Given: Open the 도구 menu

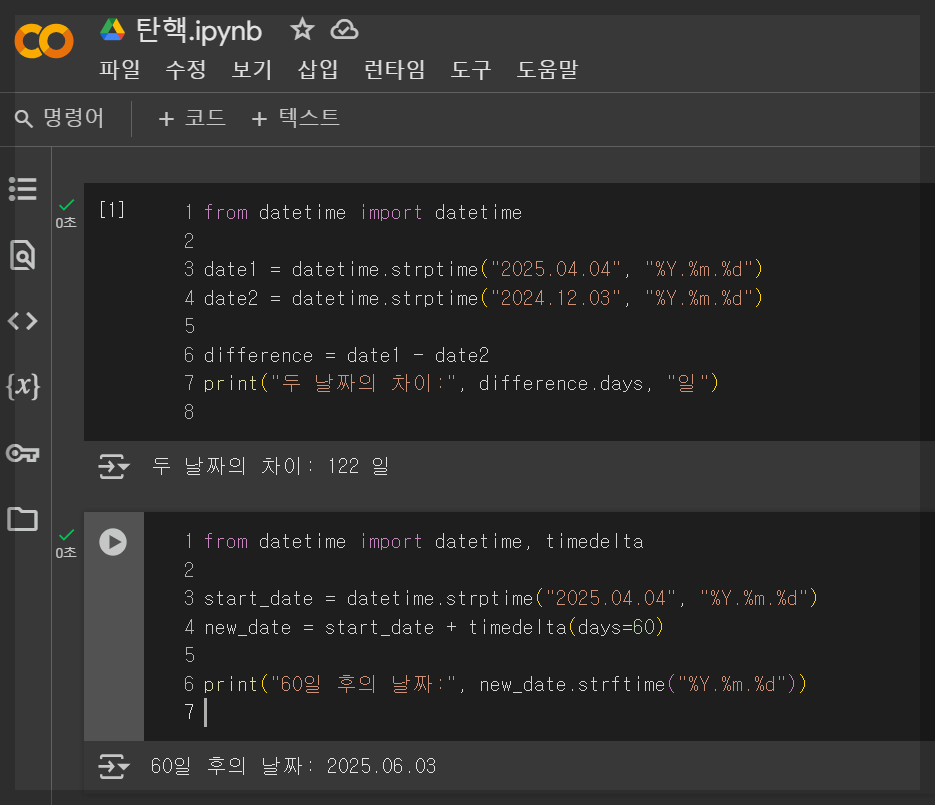Looking at the screenshot, I should click(x=470, y=69).
